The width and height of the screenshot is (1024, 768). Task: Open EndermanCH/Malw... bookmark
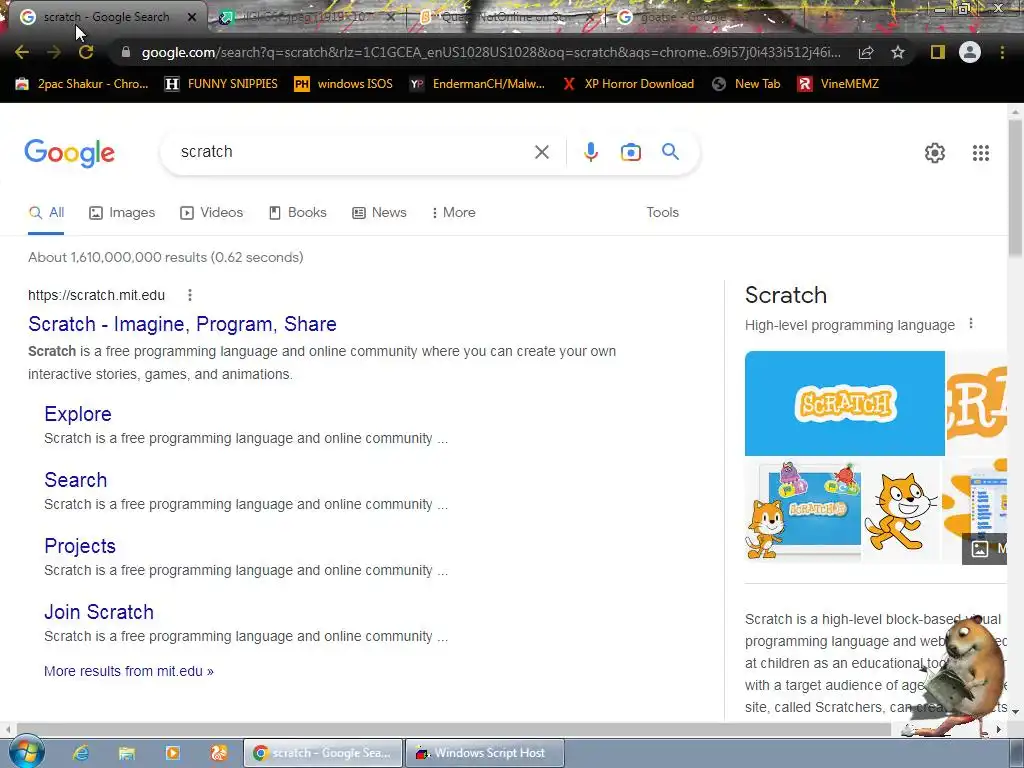click(x=477, y=84)
